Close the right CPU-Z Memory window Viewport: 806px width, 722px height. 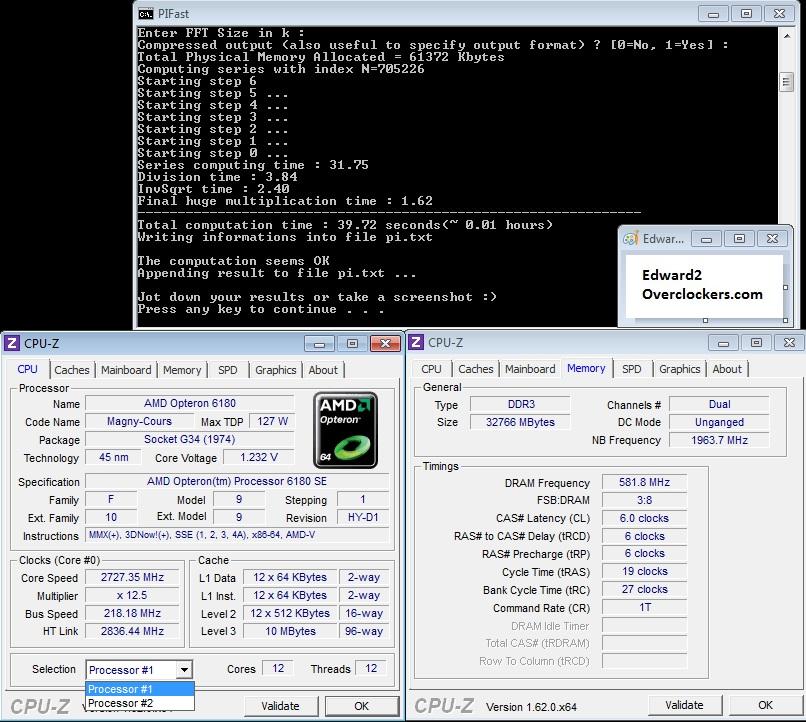789,343
